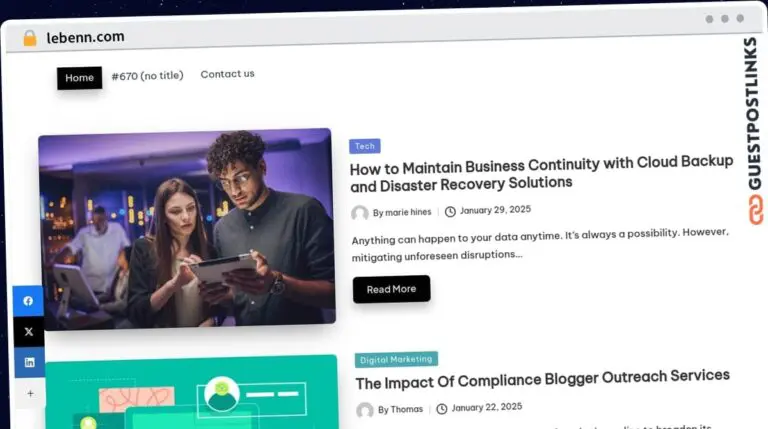Screen dimensions: 768x429
Task: Open the Cloud Backup article featured image
Action: click(187, 229)
